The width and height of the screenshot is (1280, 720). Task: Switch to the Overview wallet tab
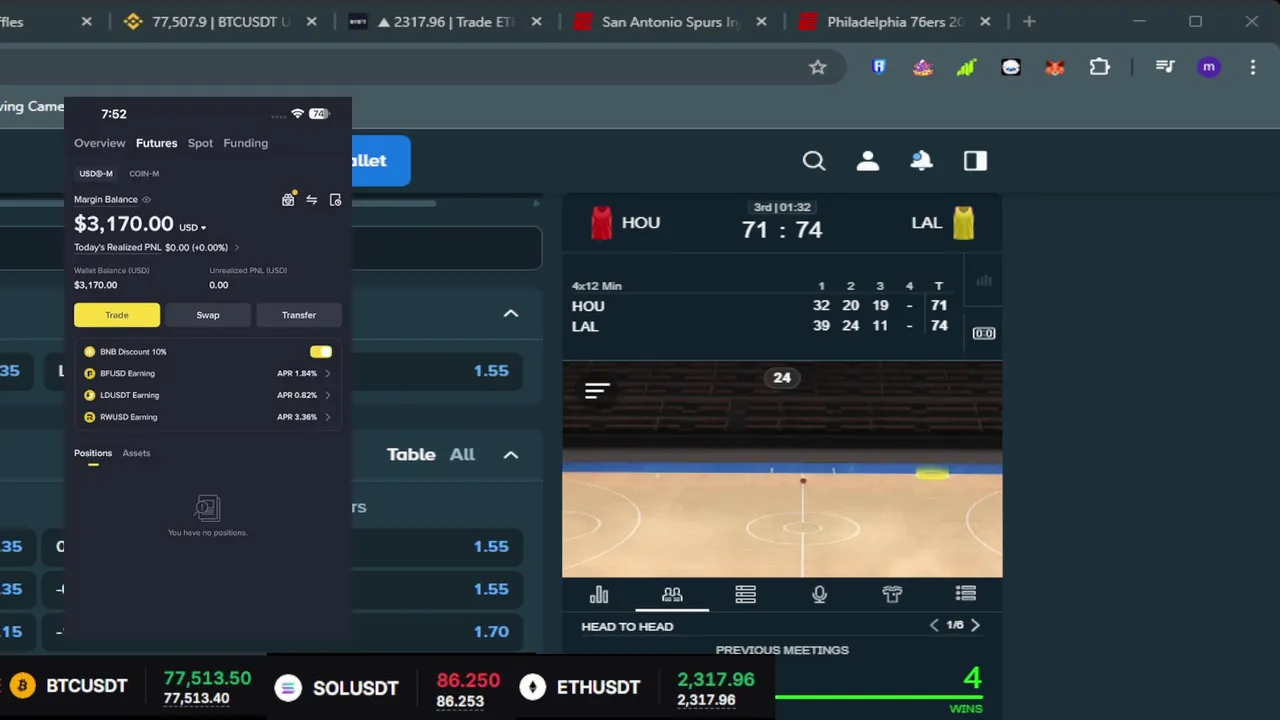pos(100,143)
